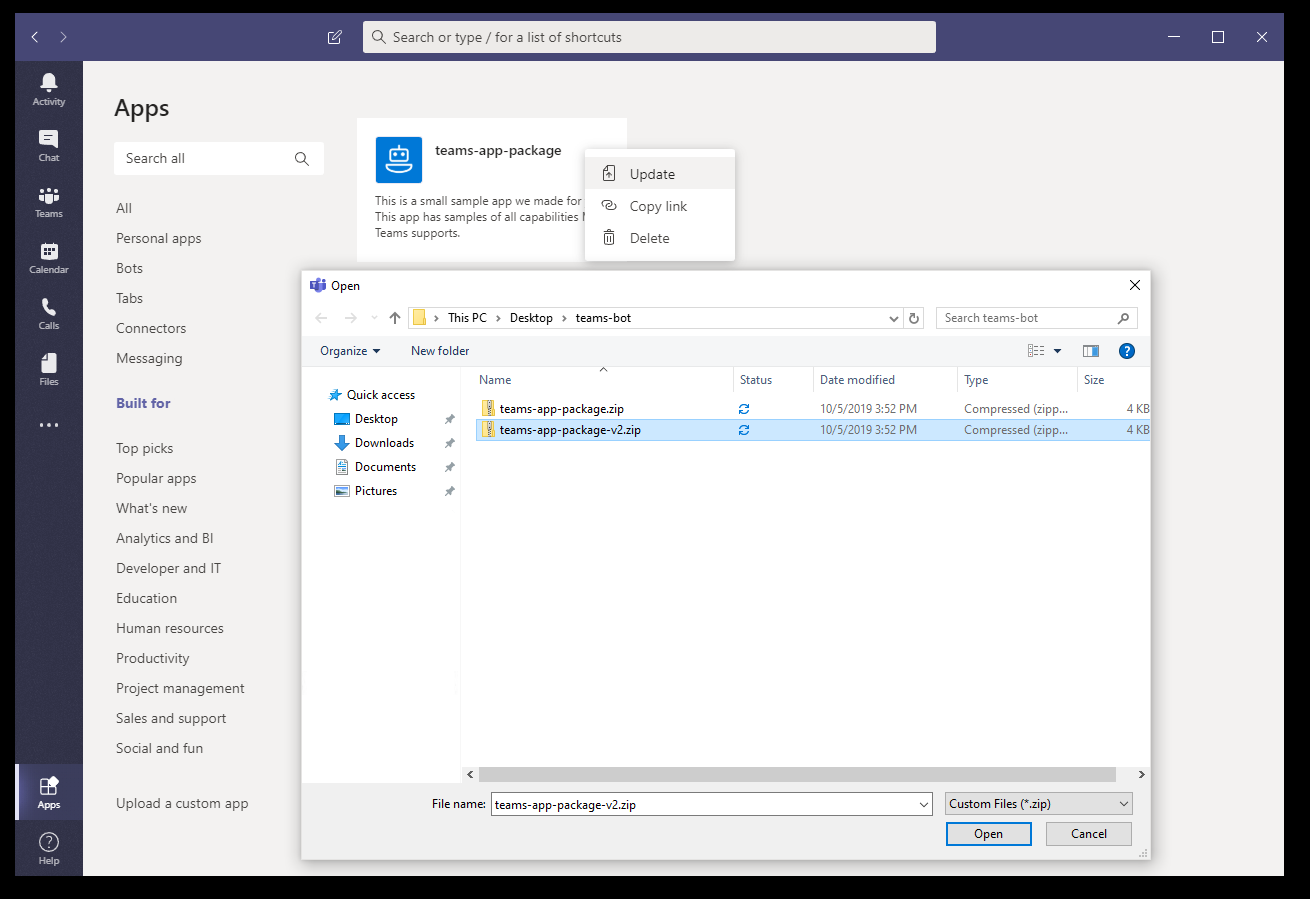1310x899 pixels.
Task: Choose Update from the context menu
Action: click(x=660, y=174)
